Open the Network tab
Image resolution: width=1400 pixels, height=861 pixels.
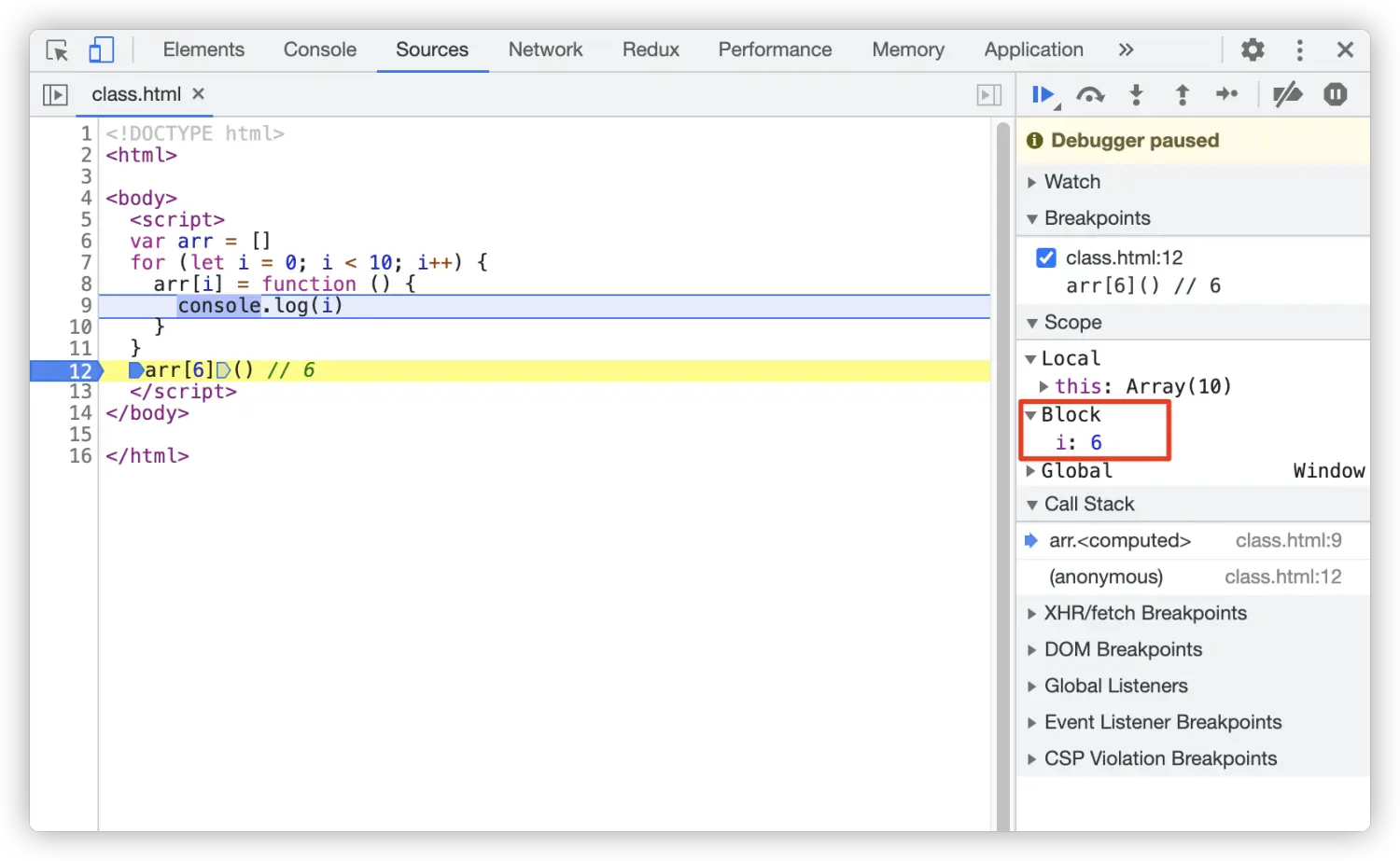pos(545,49)
